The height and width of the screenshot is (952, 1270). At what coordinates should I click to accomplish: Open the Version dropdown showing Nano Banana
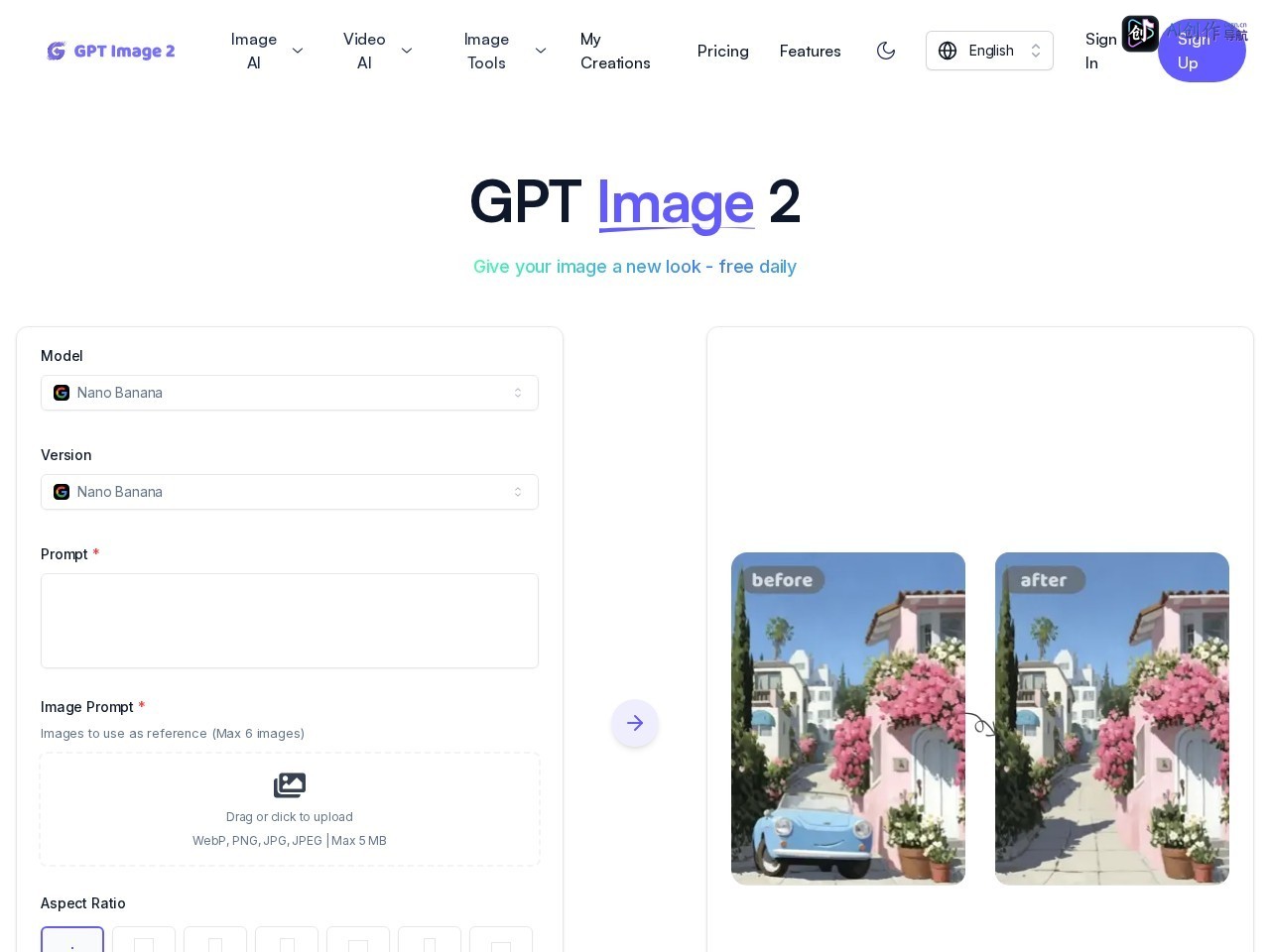(290, 492)
